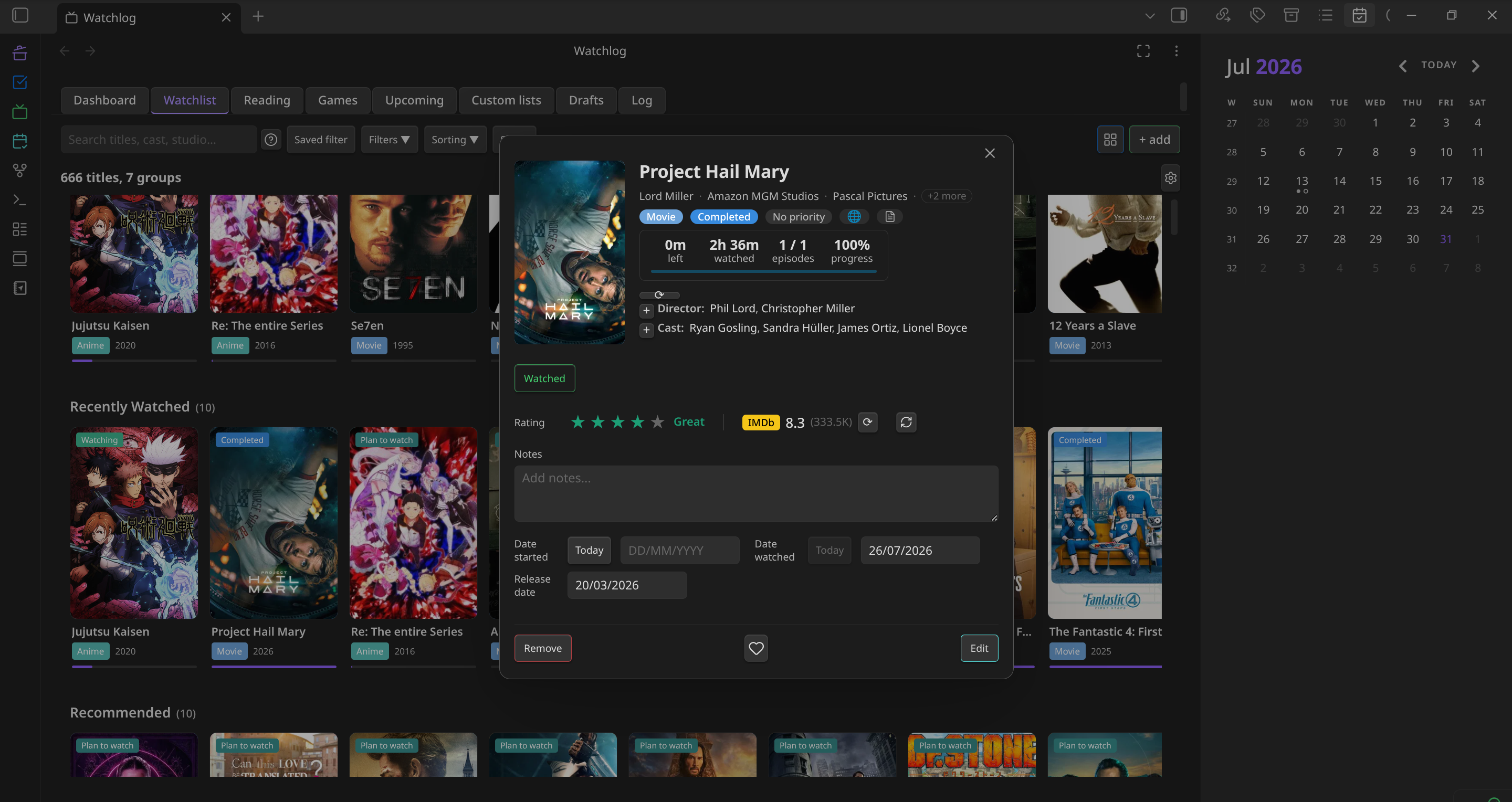Viewport: 1512px width, 802px height.
Task: Click the sync refresh button beside IMDb
Action: (906, 422)
